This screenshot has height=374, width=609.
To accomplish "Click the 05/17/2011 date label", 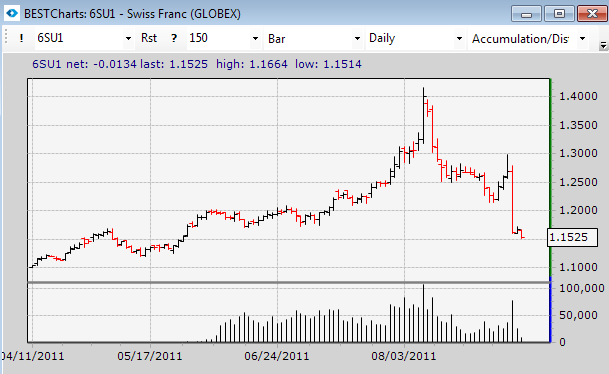I will coord(150,356).
